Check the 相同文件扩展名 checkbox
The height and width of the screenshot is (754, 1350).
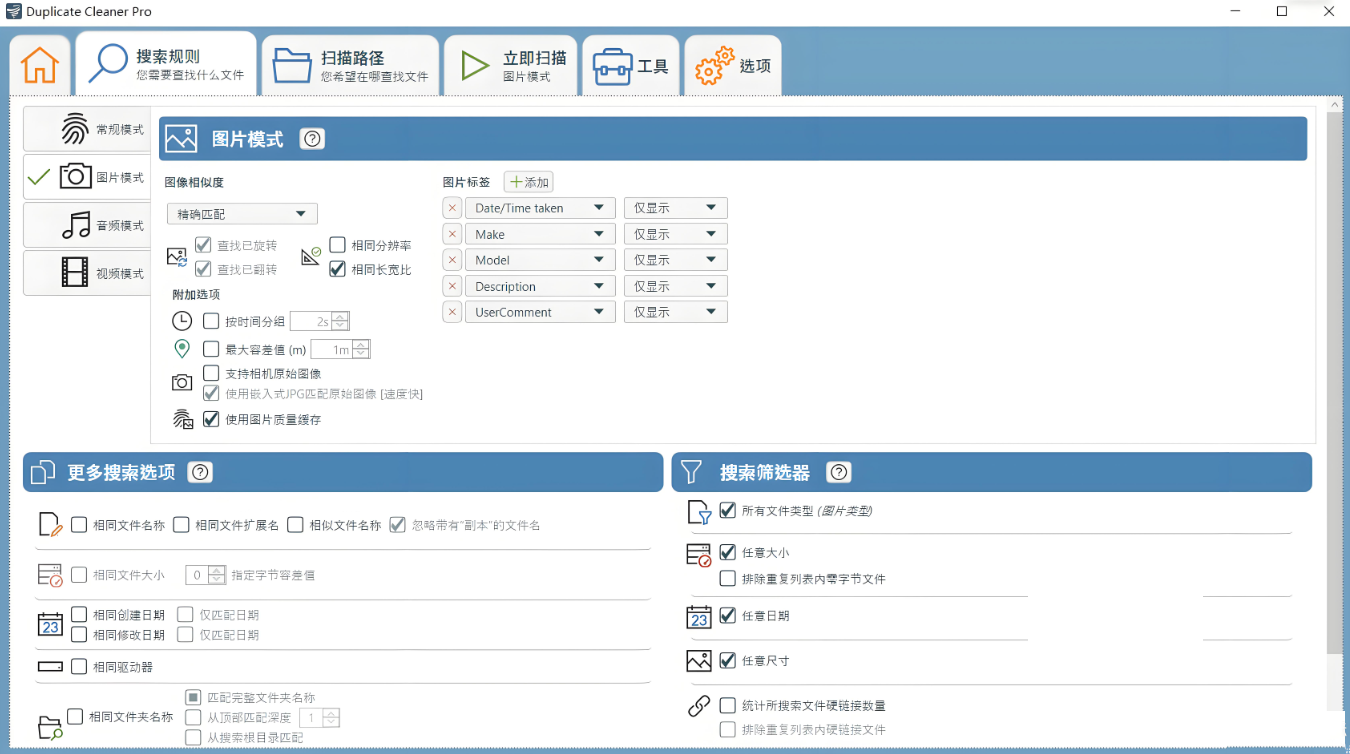coord(181,525)
